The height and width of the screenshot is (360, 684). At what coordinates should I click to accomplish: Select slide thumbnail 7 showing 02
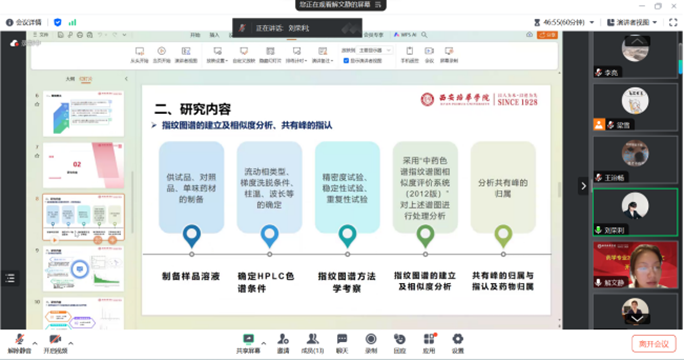click(x=83, y=165)
